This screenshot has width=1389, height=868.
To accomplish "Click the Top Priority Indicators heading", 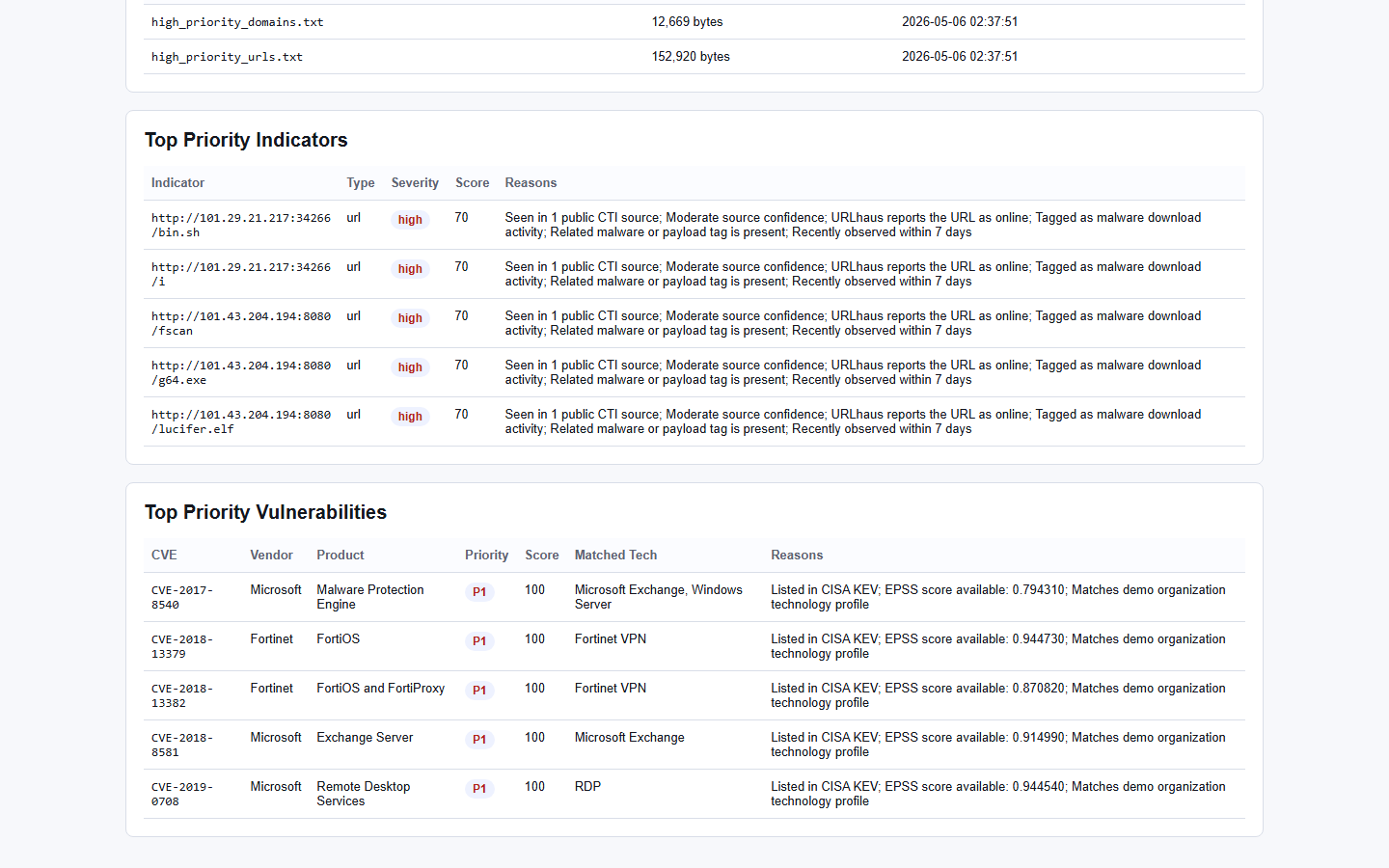I will coord(246,140).
